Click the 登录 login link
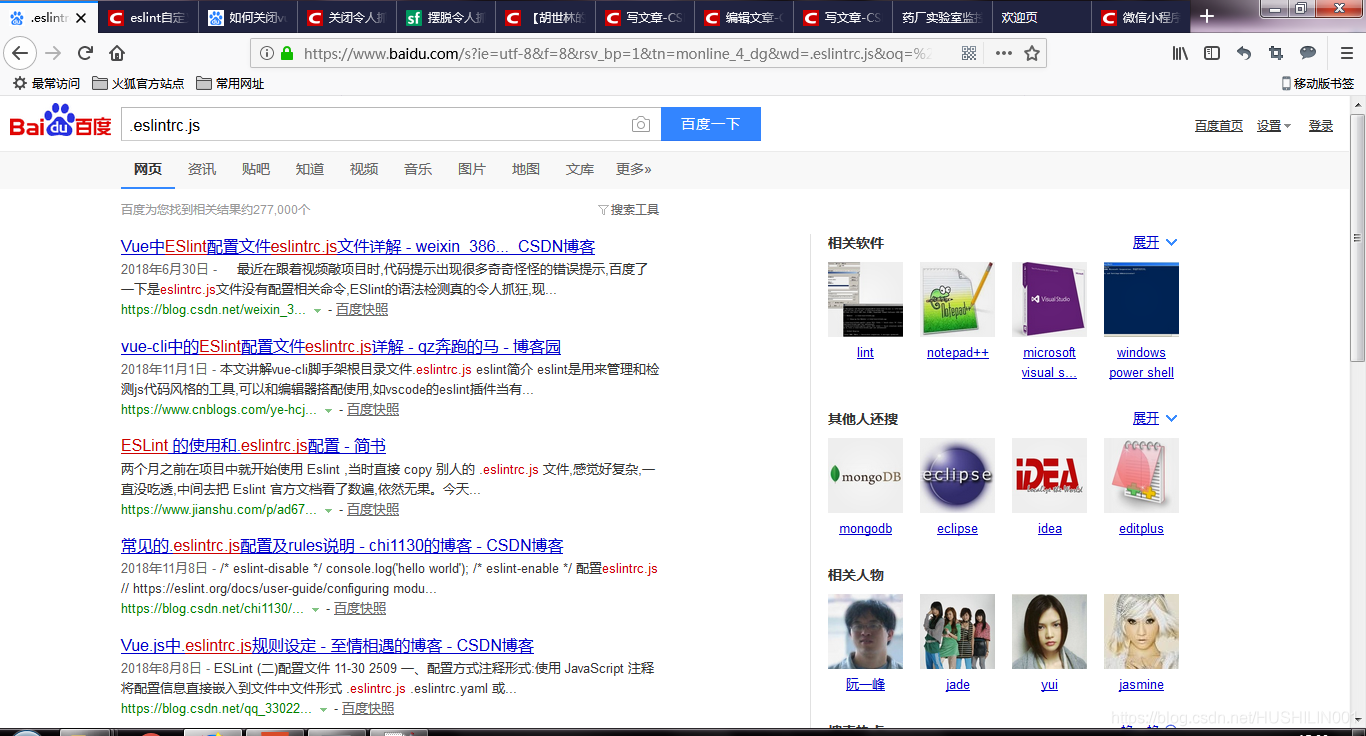Viewport: 1366px width, 736px height. (x=1321, y=125)
